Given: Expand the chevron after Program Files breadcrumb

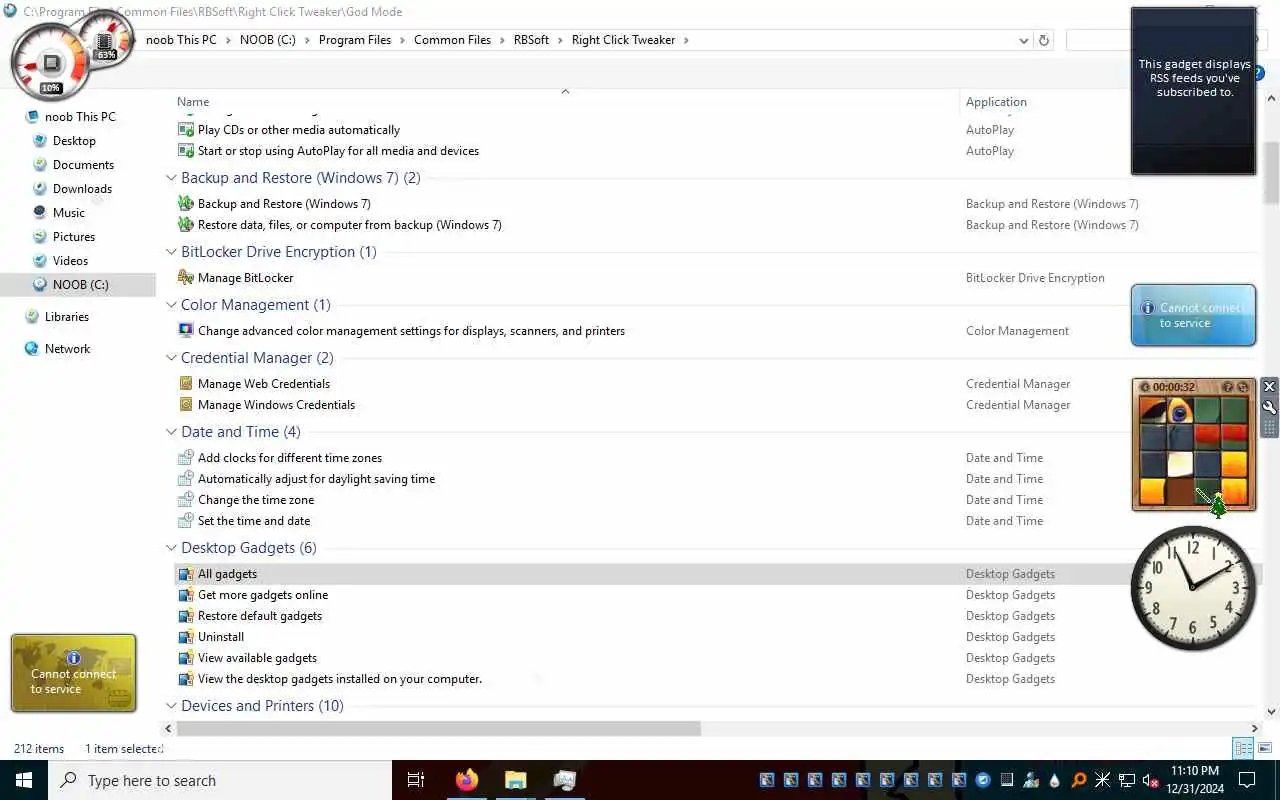Looking at the screenshot, I should pos(402,40).
